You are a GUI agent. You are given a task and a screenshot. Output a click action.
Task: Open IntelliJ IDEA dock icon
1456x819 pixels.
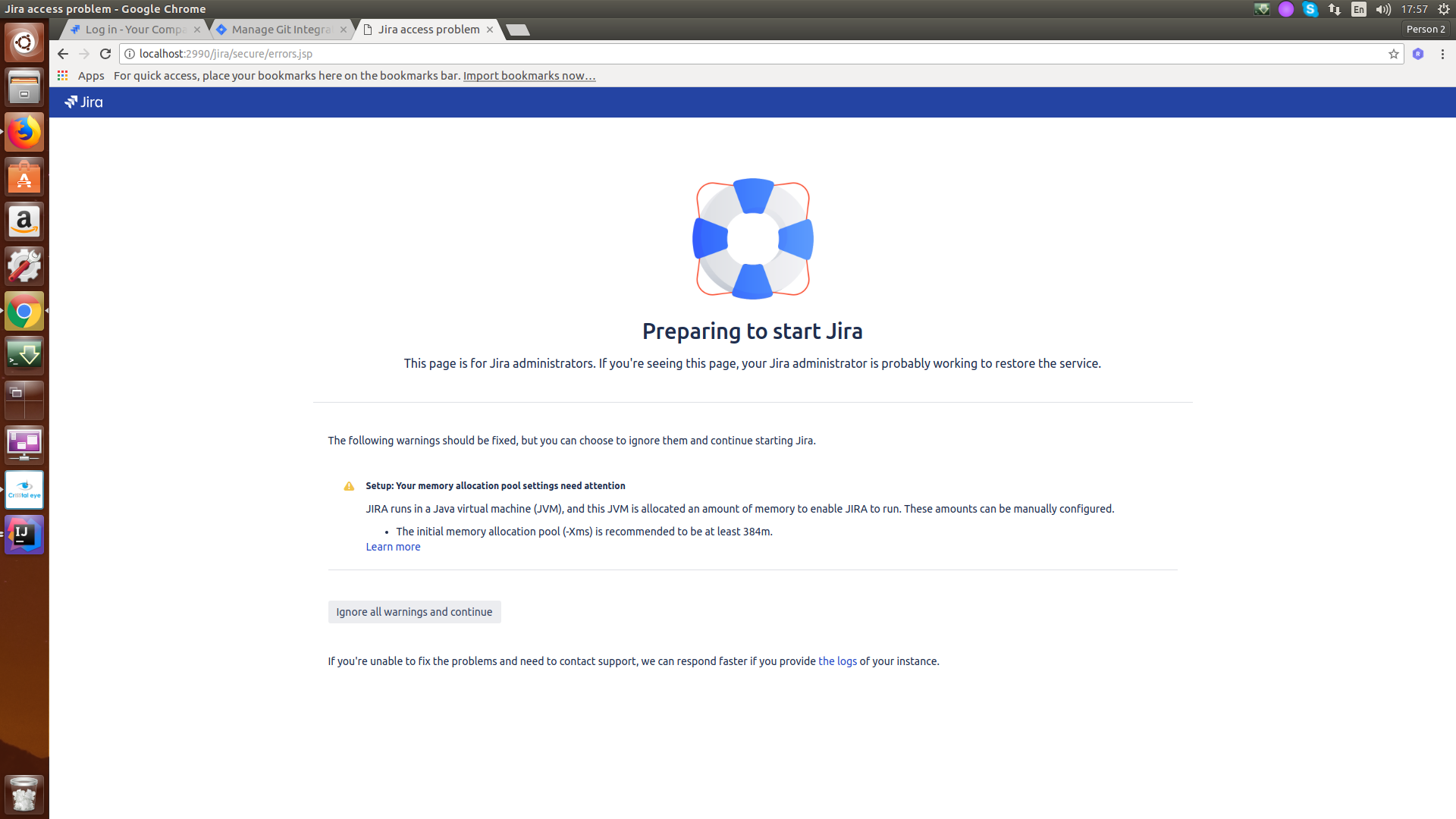[x=24, y=535]
